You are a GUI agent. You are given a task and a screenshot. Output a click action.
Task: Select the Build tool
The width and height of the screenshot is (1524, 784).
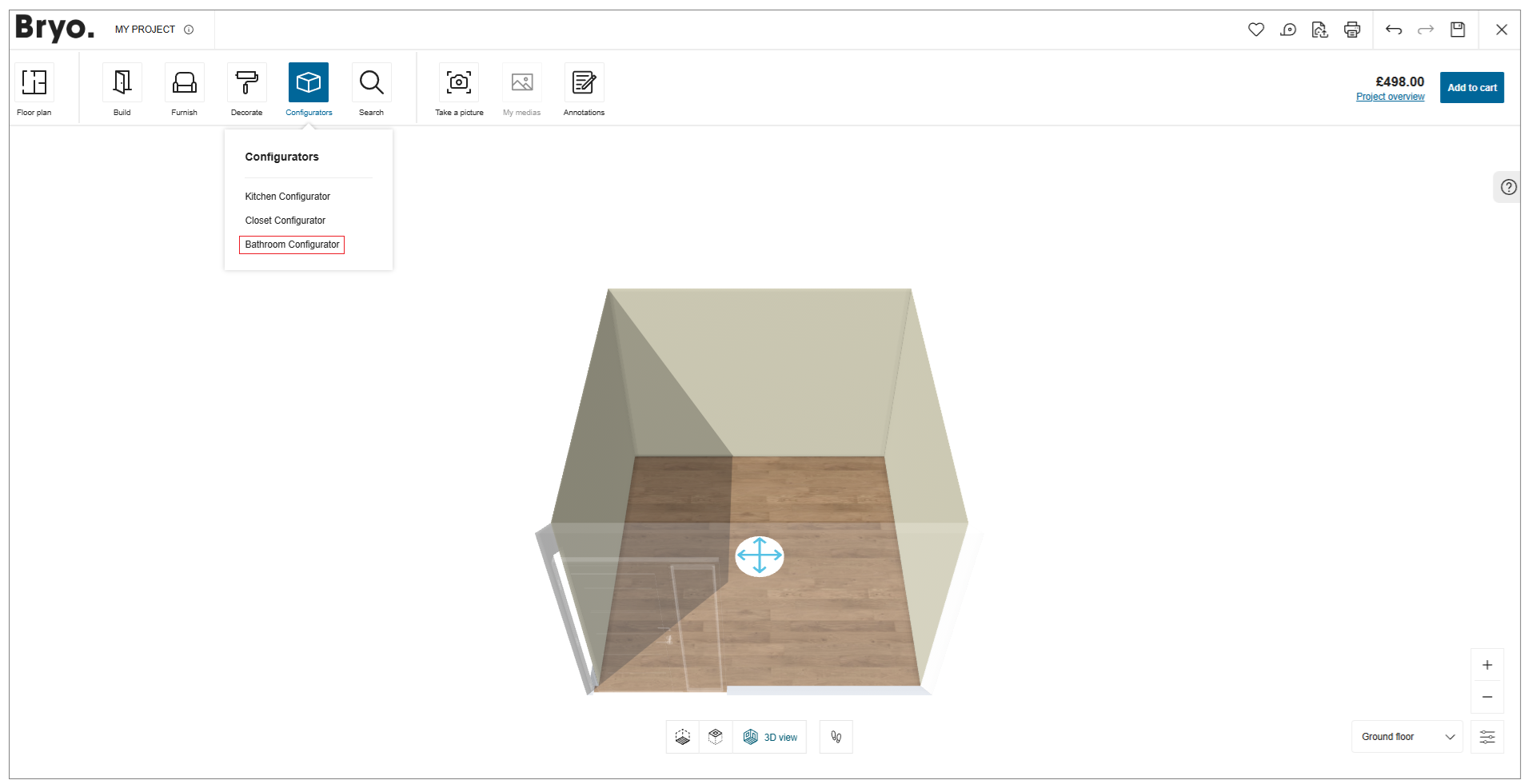[x=122, y=88]
